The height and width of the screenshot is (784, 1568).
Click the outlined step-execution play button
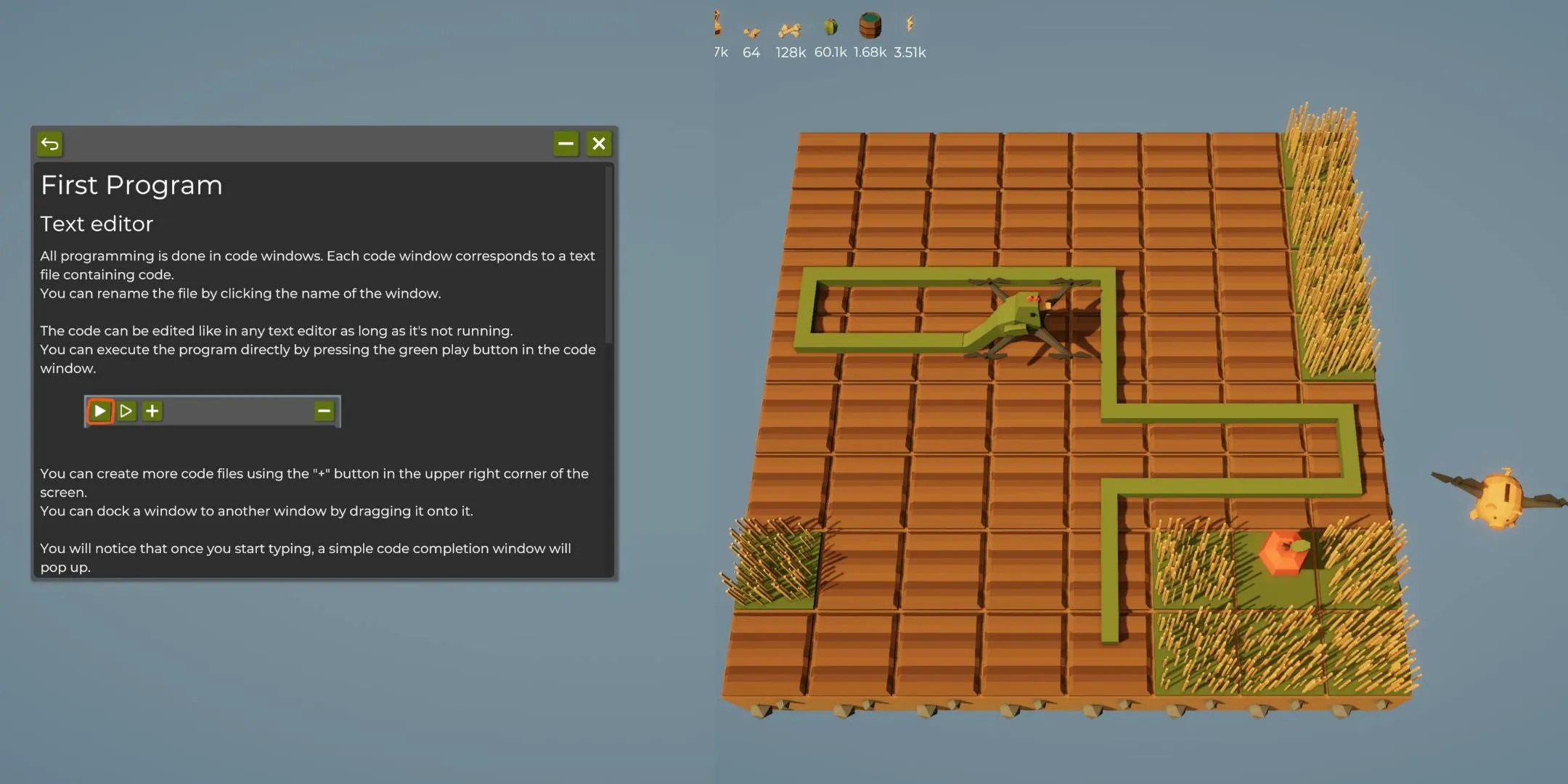click(126, 411)
